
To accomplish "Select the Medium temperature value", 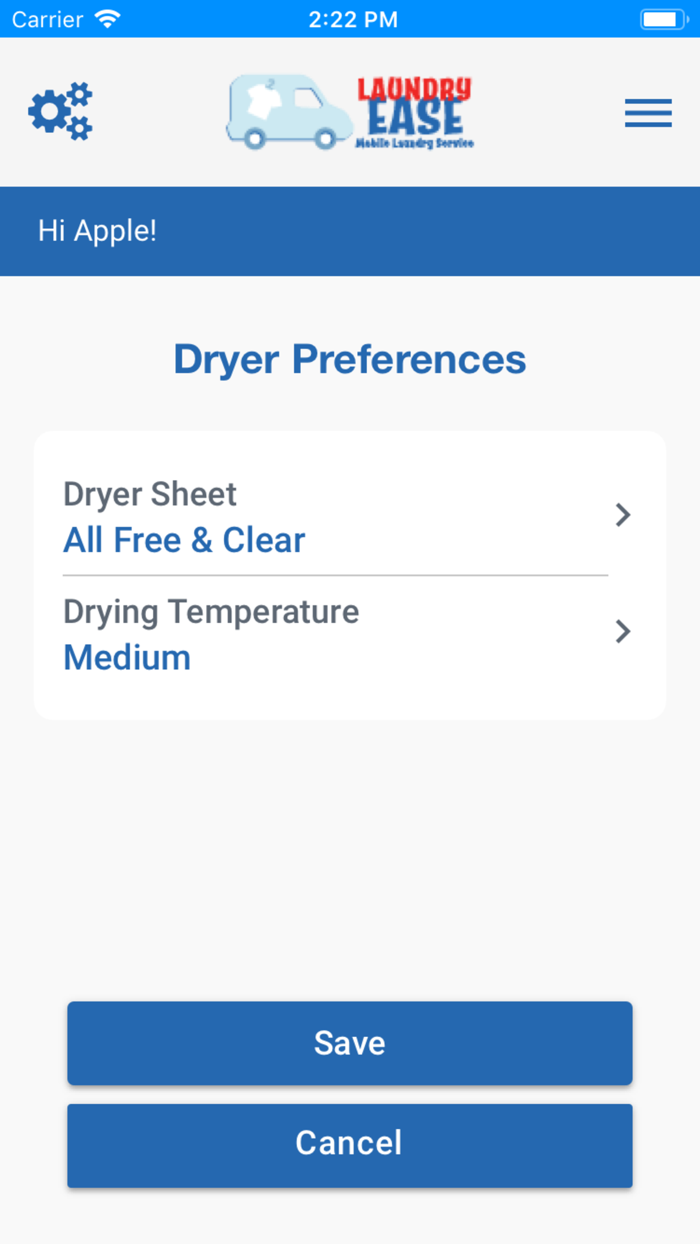I will 126,657.
